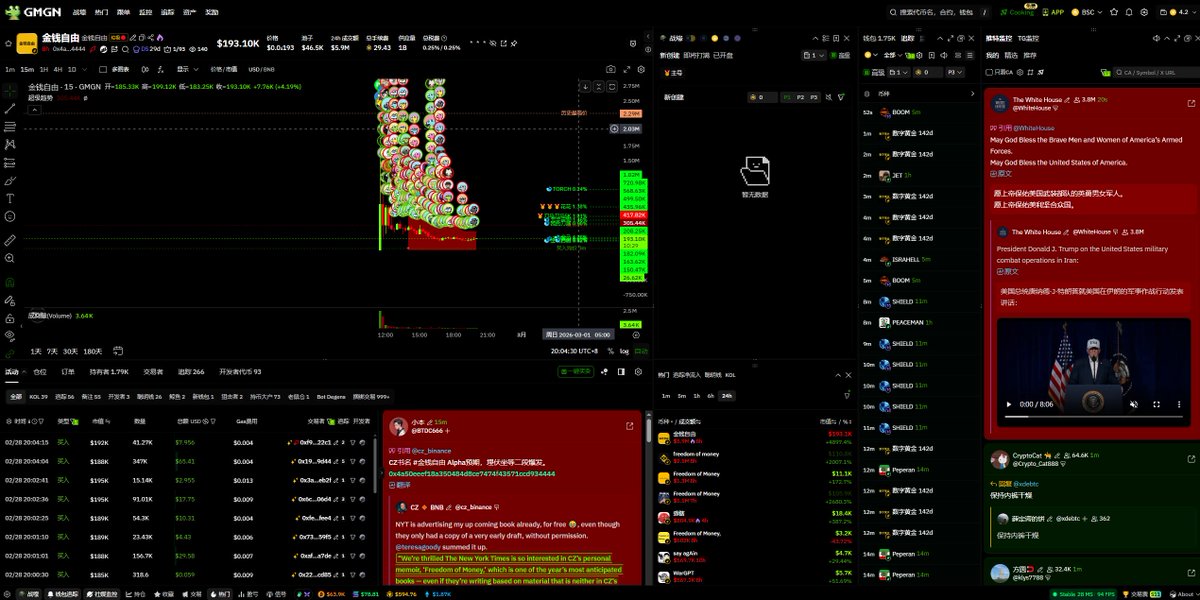Open the APP download icon
The width and height of the screenshot is (1200, 600).
(1051, 12)
